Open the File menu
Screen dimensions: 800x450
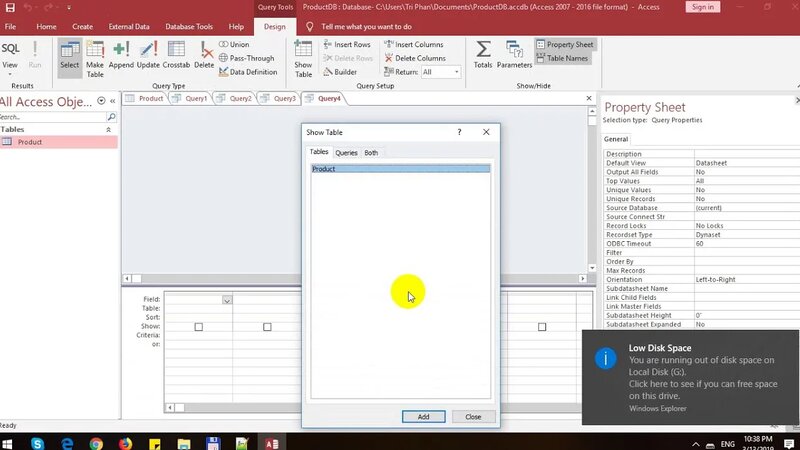click(x=10, y=27)
